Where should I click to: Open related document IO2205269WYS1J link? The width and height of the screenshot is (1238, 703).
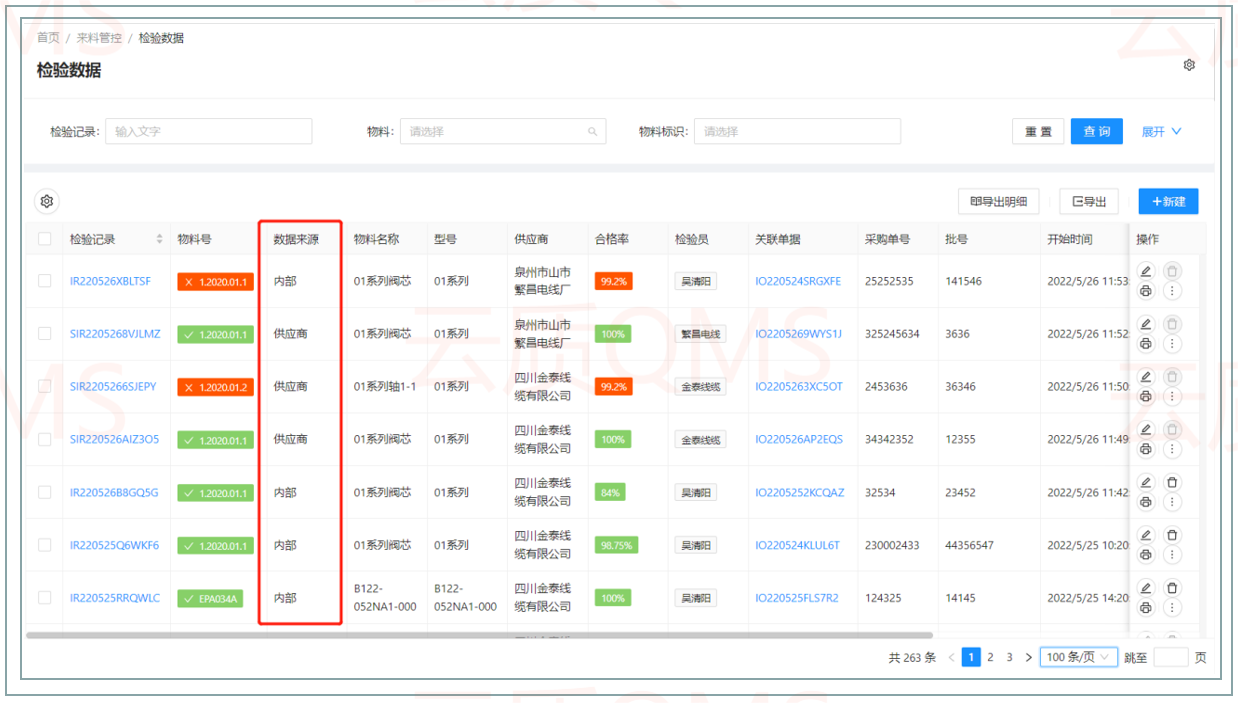(798, 334)
